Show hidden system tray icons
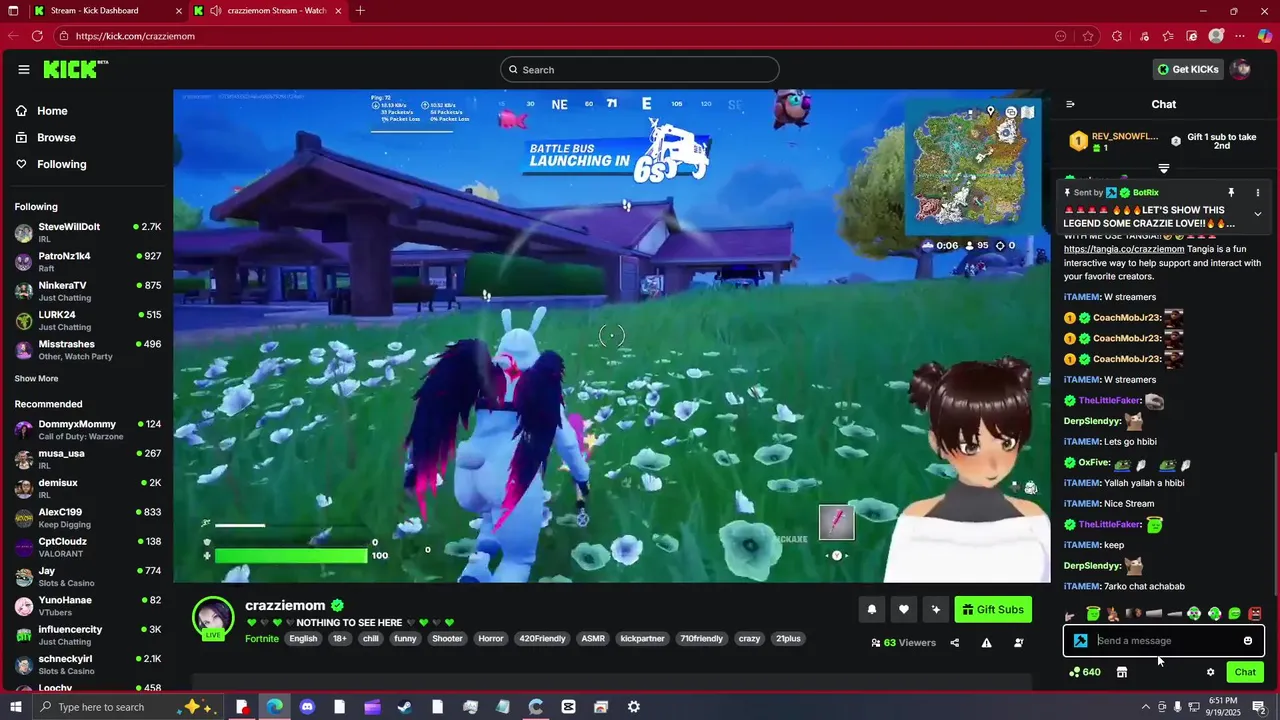1280x720 pixels. click(x=1145, y=707)
